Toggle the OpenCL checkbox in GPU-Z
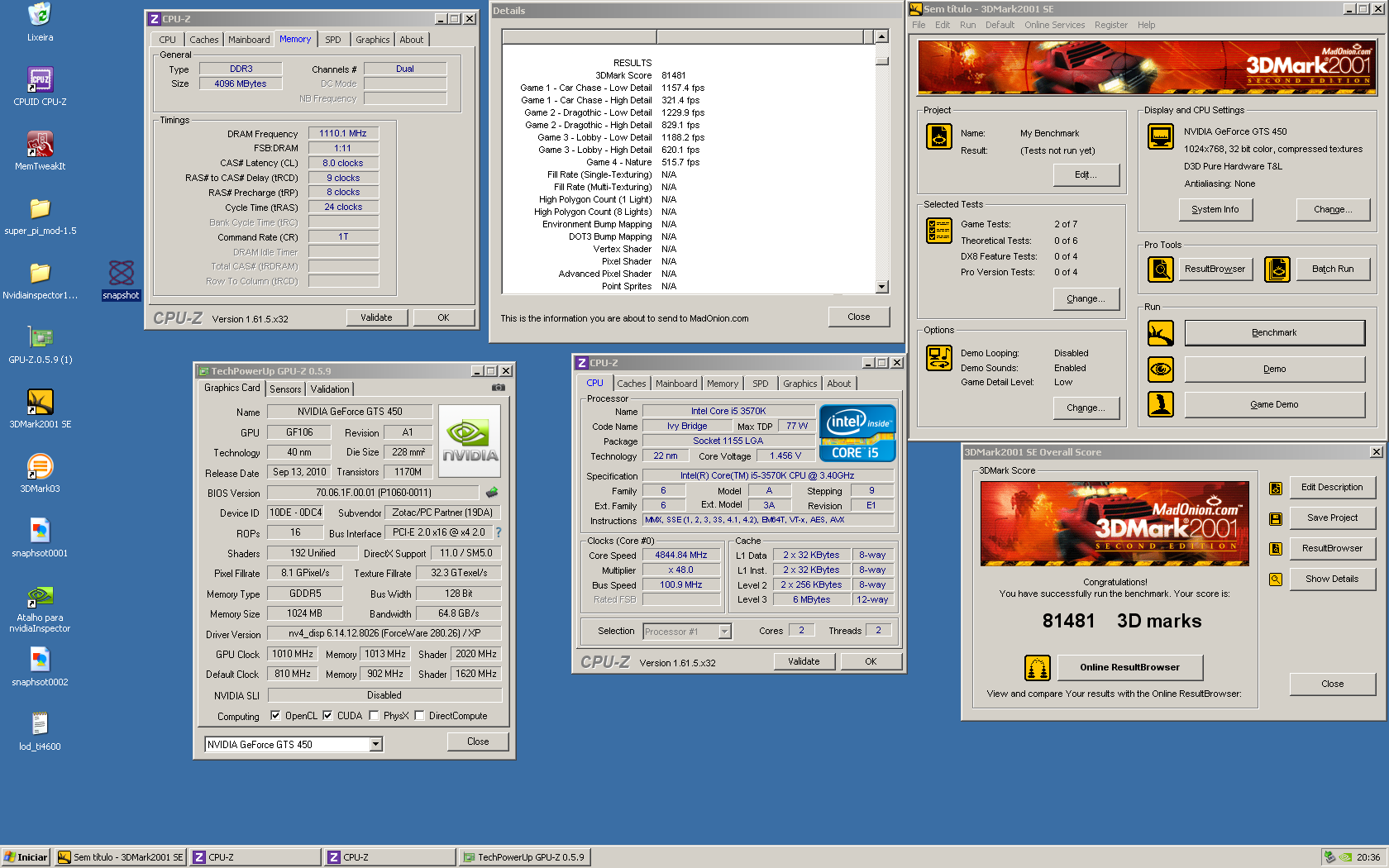This screenshot has height=868, width=1389. click(275, 716)
